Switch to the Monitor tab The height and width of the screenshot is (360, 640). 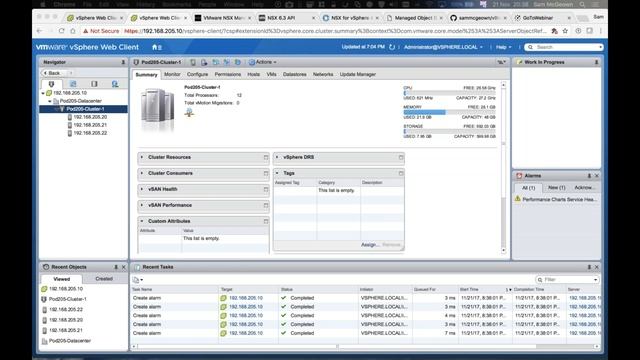172,75
